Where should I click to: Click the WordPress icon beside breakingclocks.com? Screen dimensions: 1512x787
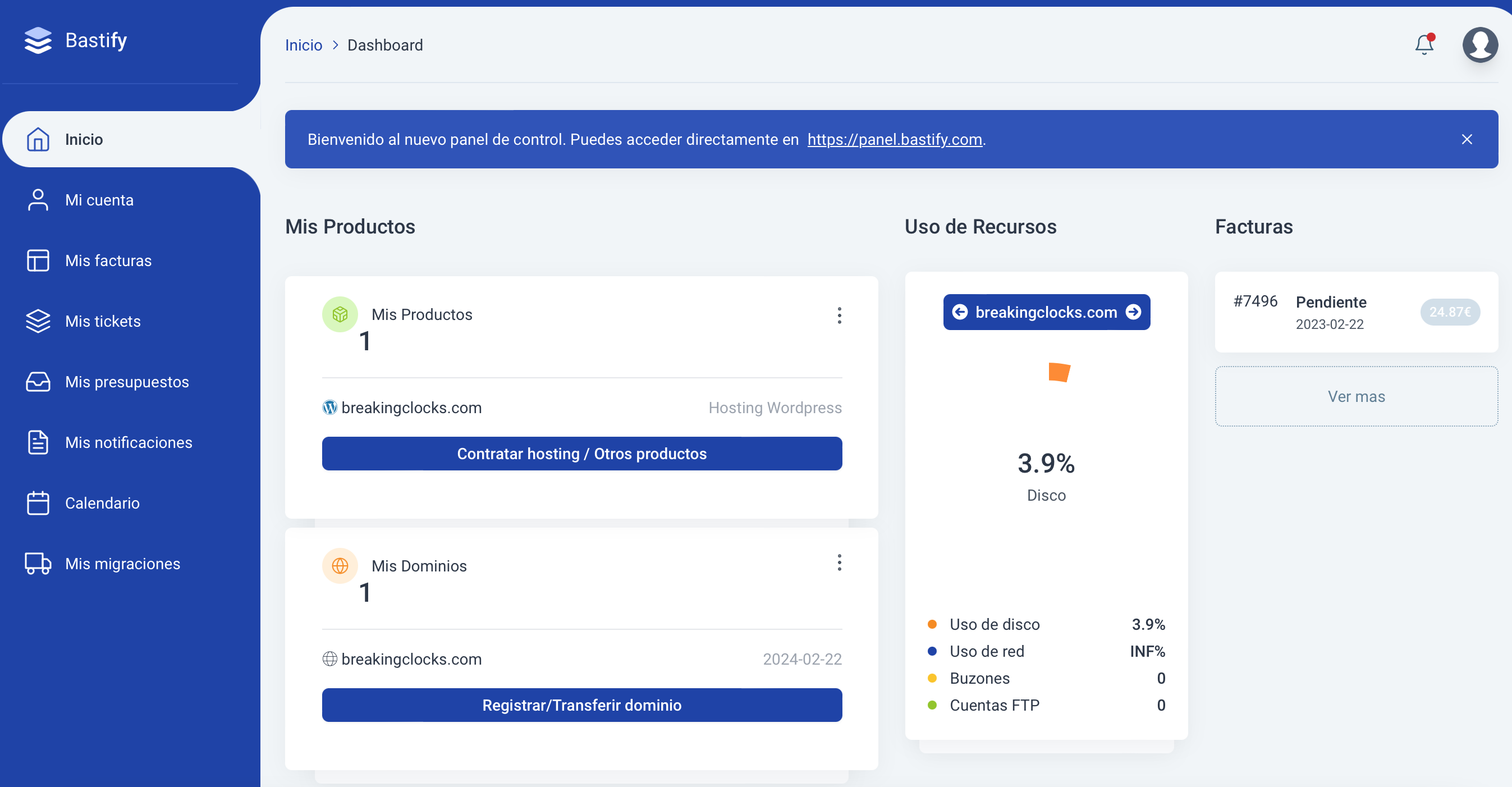point(330,408)
